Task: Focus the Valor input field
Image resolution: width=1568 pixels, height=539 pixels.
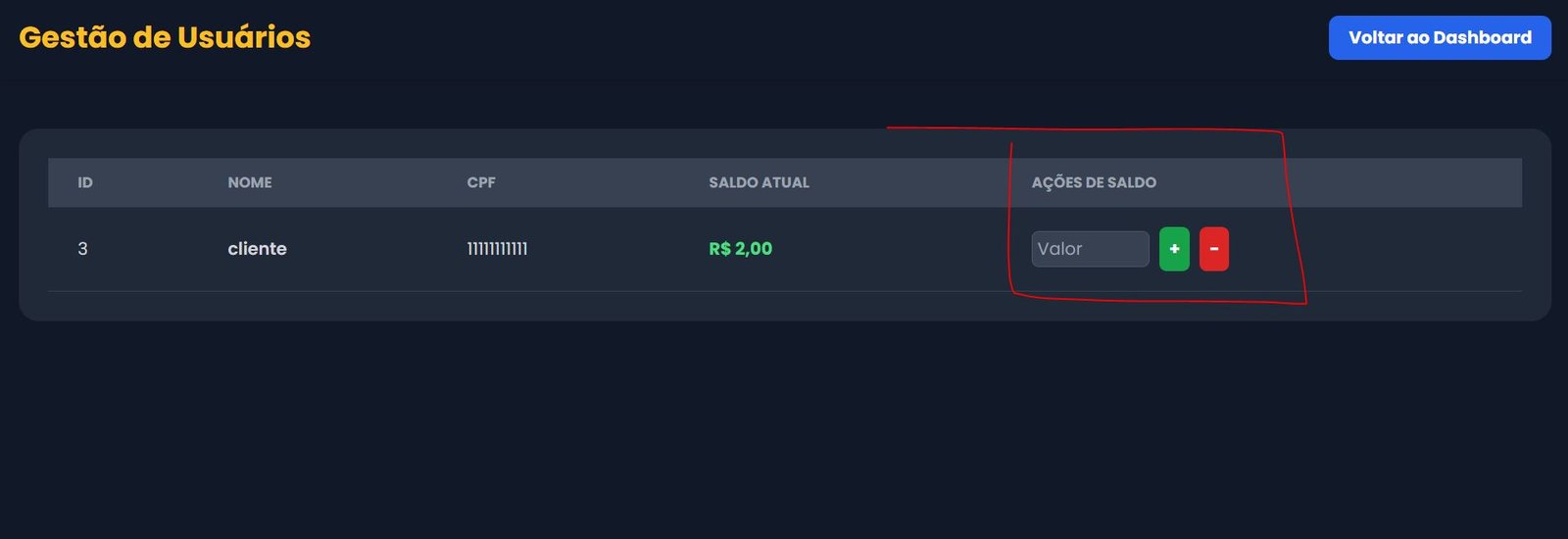Action: pos(1090,249)
